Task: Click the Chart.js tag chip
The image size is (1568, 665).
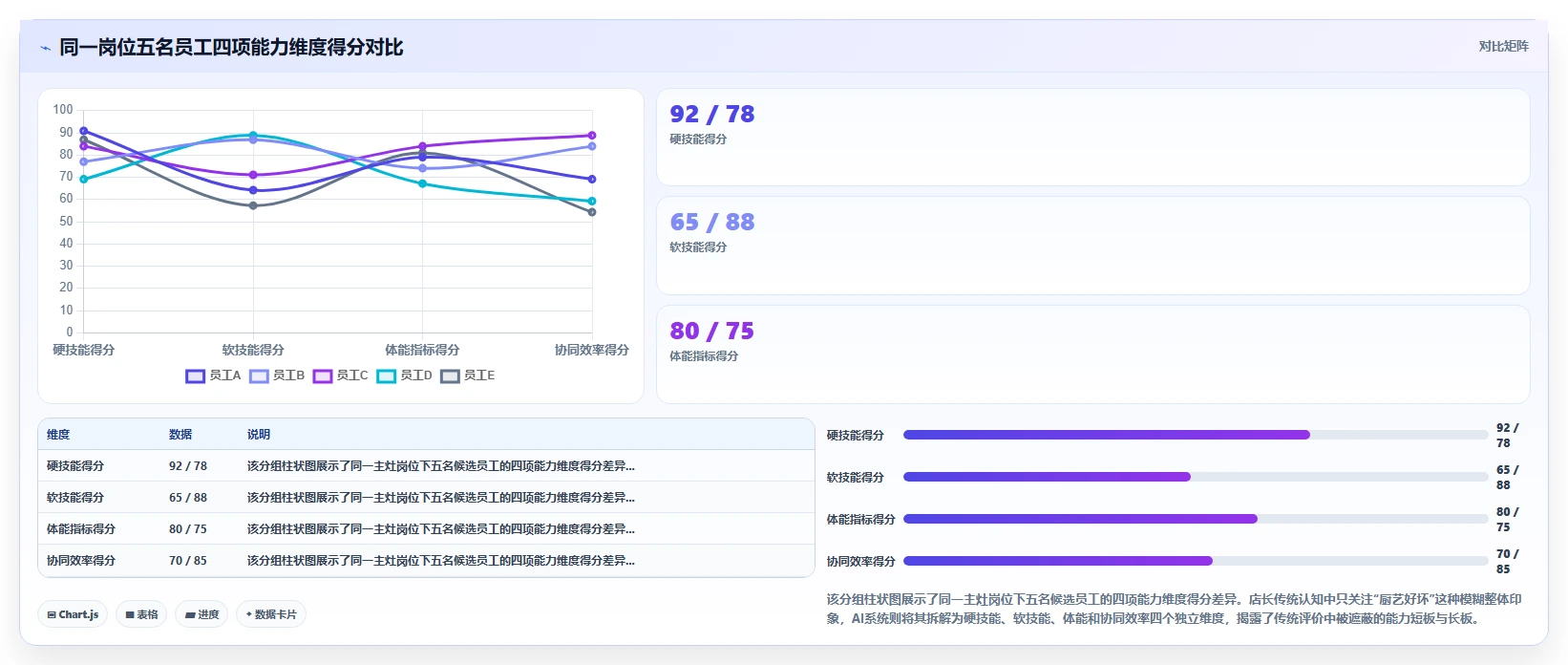Action: coord(73,614)
